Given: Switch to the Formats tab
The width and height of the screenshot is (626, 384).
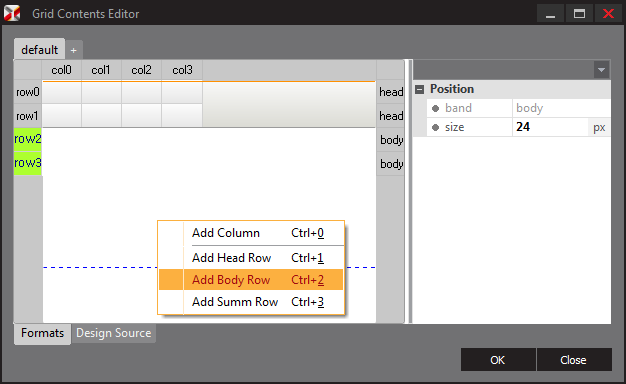Looking at the screenshot, I should coord(42,333).
